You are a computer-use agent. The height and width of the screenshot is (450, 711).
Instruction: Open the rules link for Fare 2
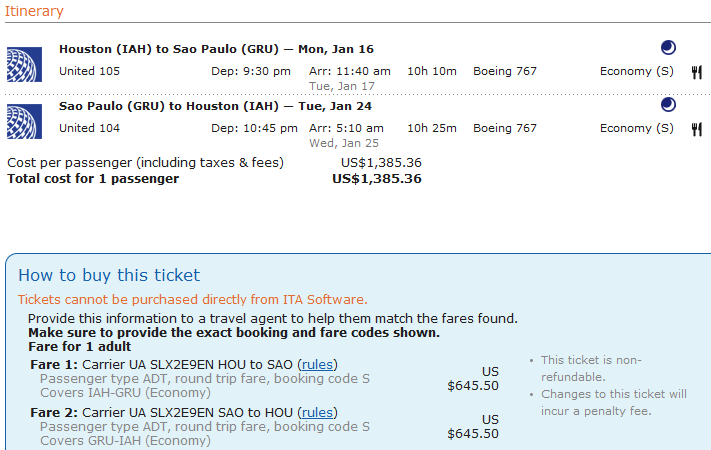(317, 412)
